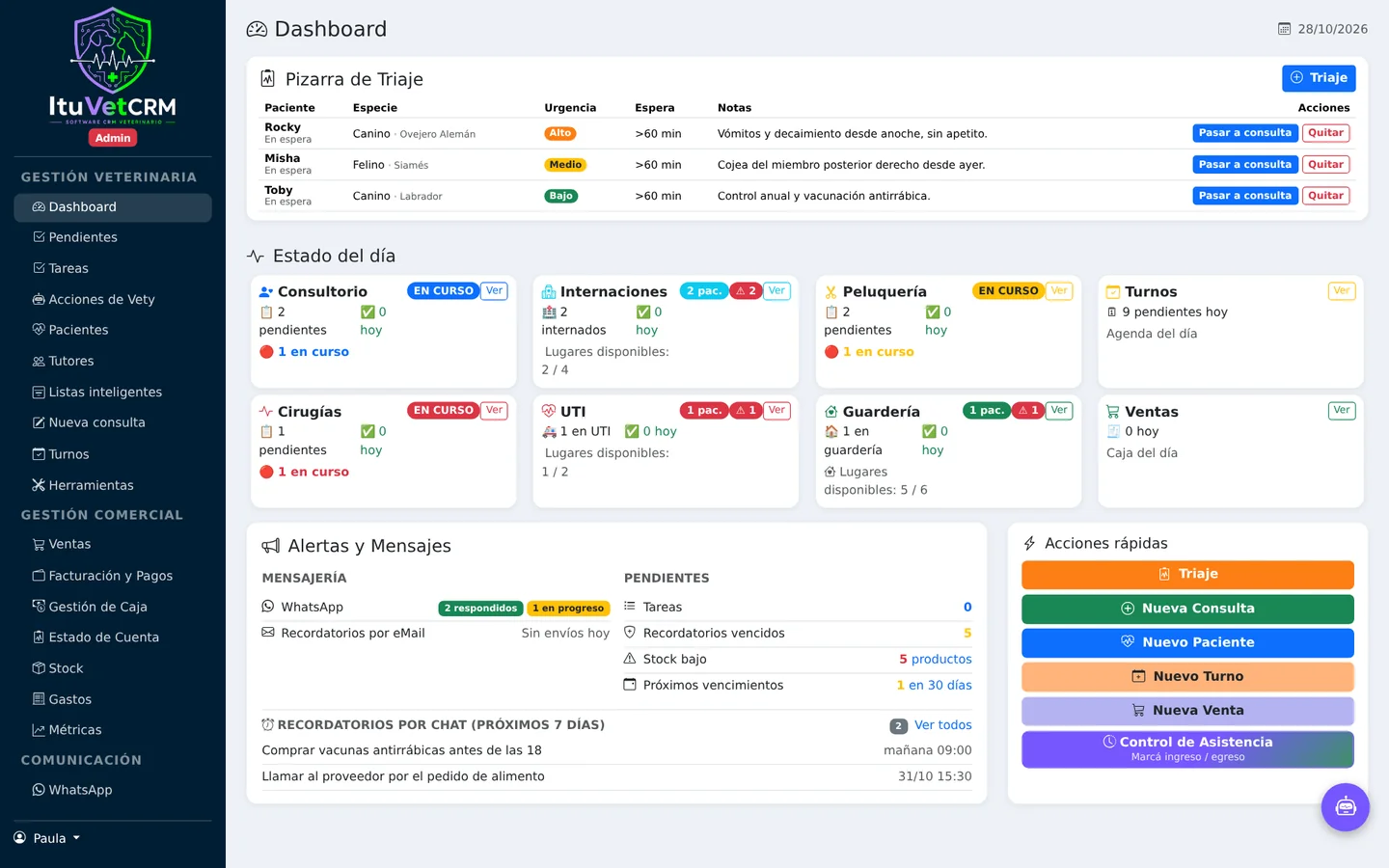Click the UTI heart-pulse icon
1389x868 pixels.
549,411
